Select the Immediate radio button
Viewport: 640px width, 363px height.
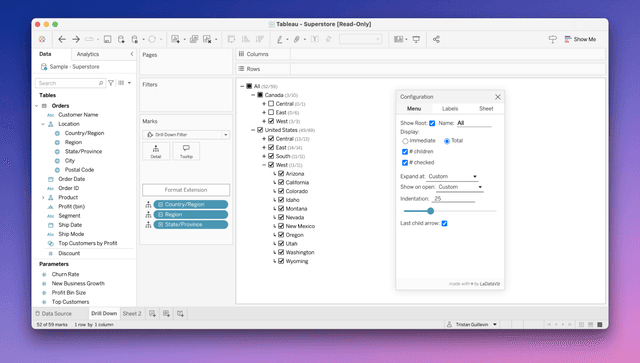(405, 141)
